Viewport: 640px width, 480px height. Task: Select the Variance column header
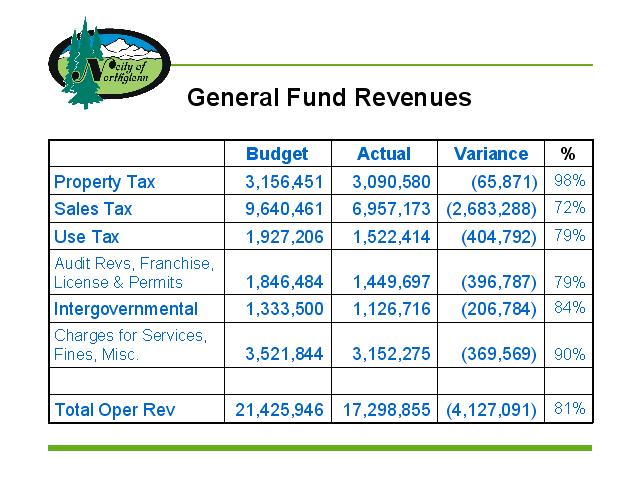[x=490, y=154]
